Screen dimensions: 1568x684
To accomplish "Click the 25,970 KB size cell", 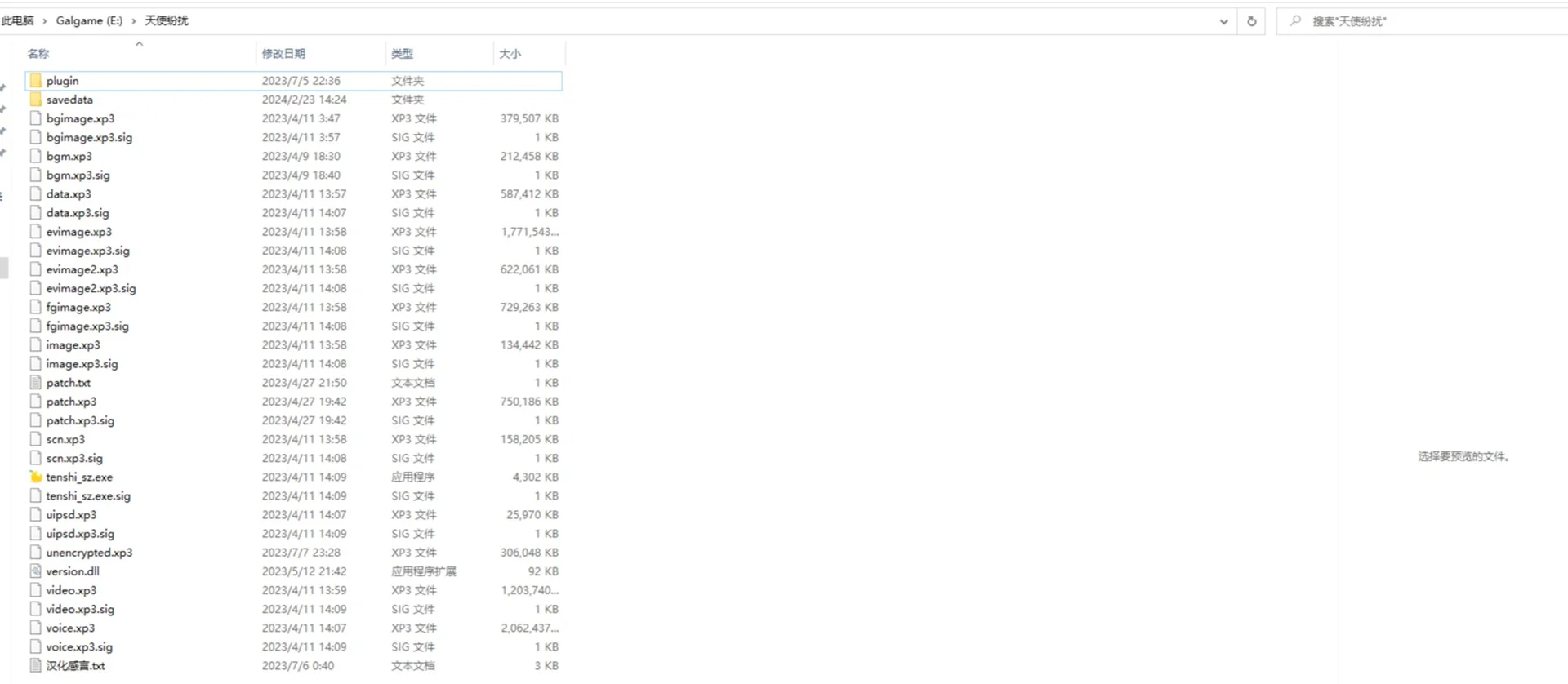I will pos(532,514).
